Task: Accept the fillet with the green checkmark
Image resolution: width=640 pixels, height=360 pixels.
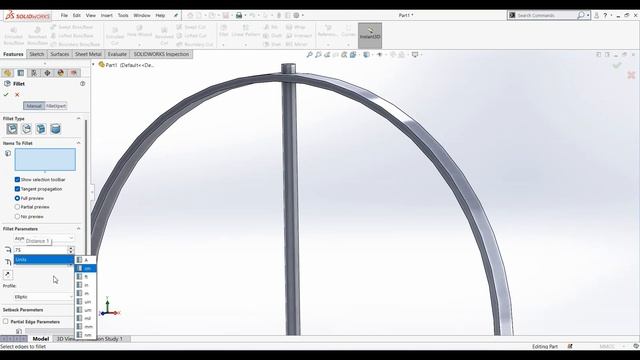Action: pos(6,95)
